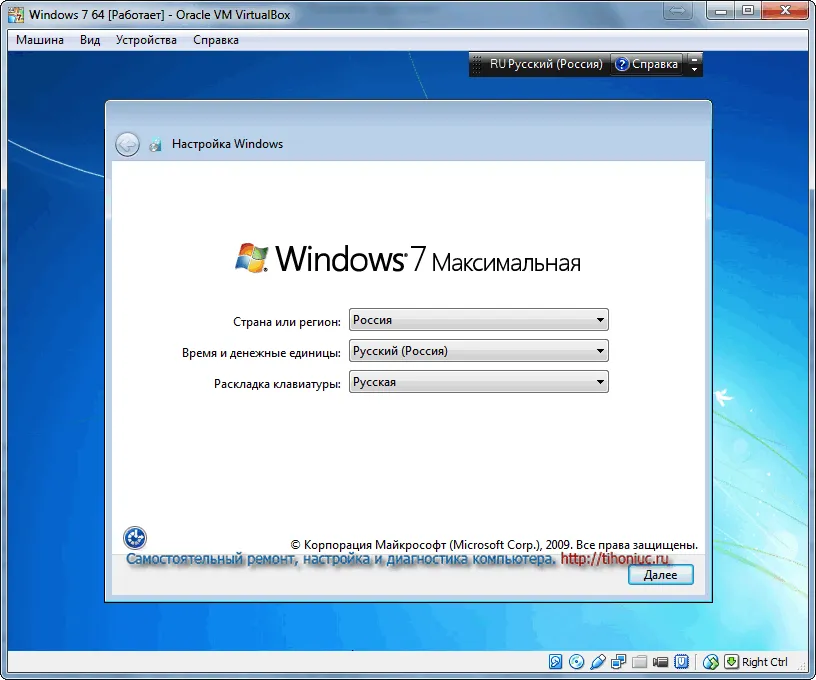816x680 pixels.
Task: Click the mouse integration status icon
Action: [x=711, y=662]
